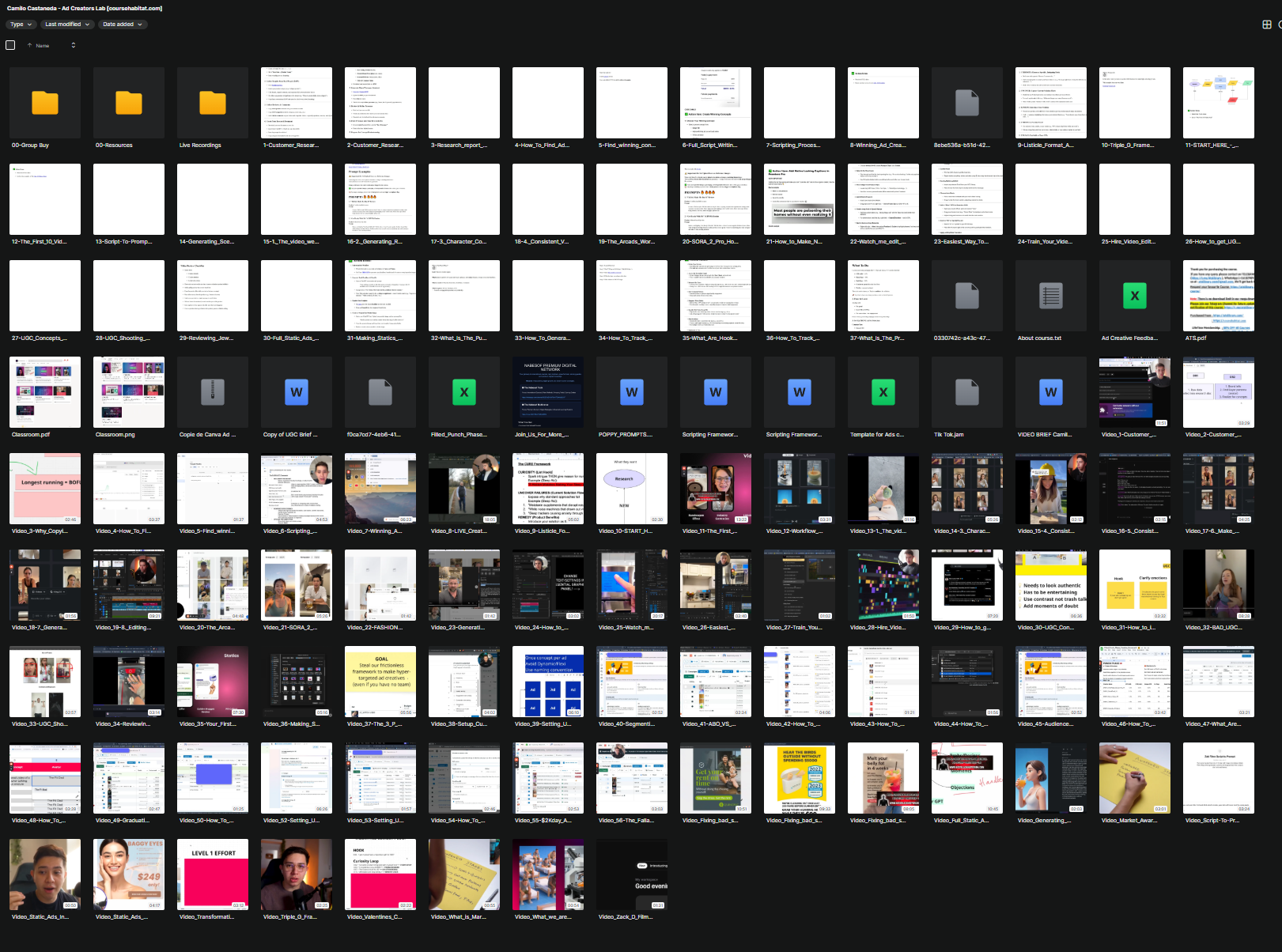Viewport: 1282px width, 952px height.
Task: Play Video_1-Customer video thumbnail
Action: pos(1135,392)
